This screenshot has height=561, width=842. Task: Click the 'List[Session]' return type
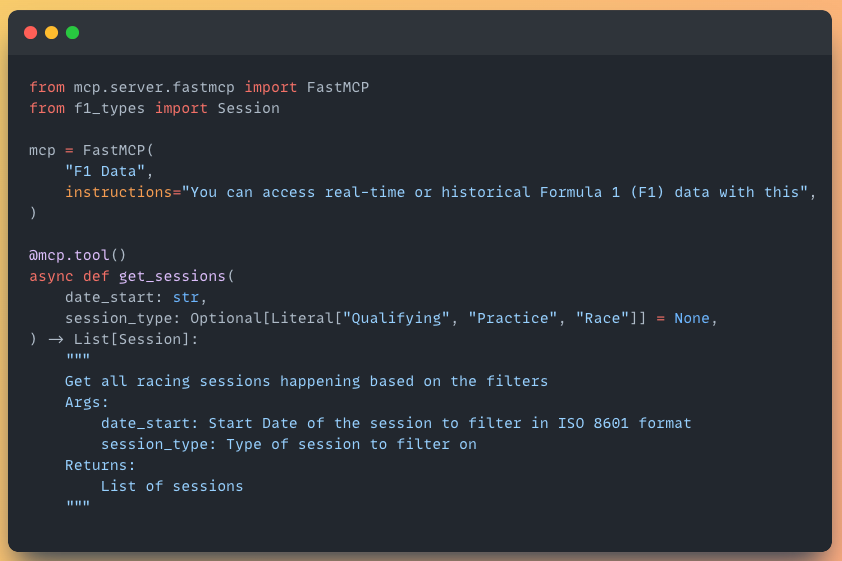132,339
